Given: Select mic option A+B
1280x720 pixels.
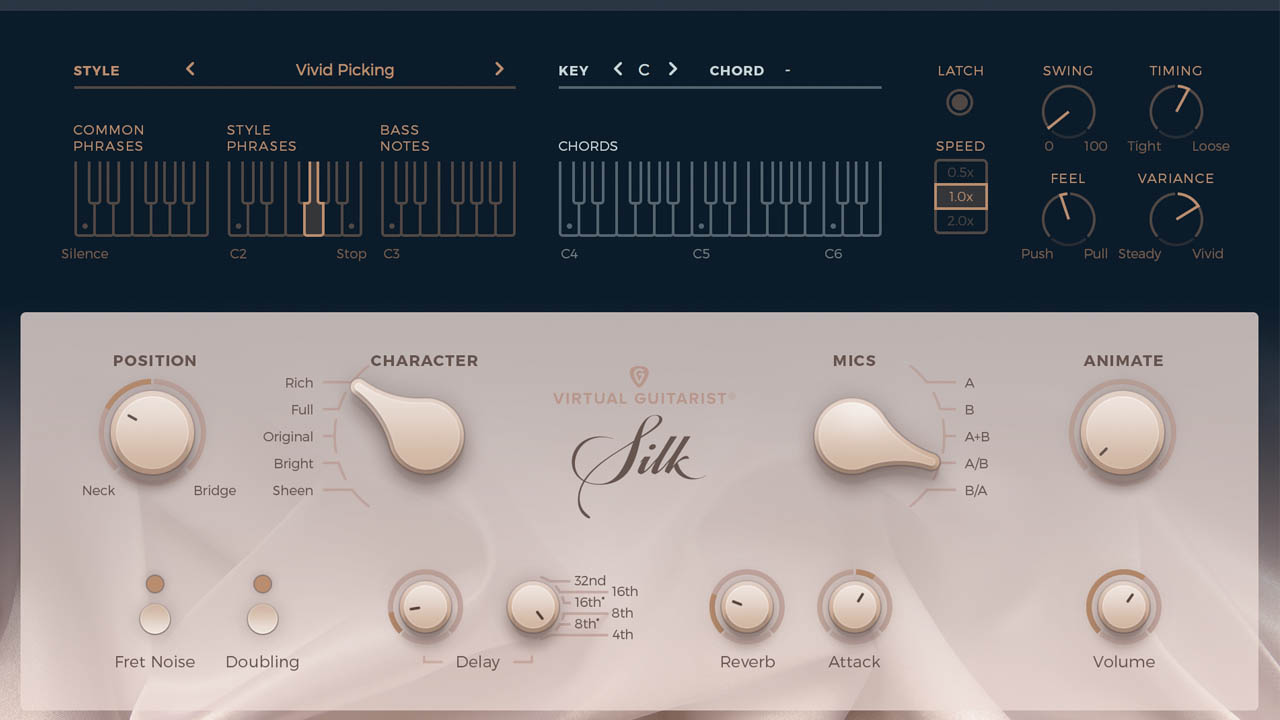Looking at the screenshot, I should point(977,437).
